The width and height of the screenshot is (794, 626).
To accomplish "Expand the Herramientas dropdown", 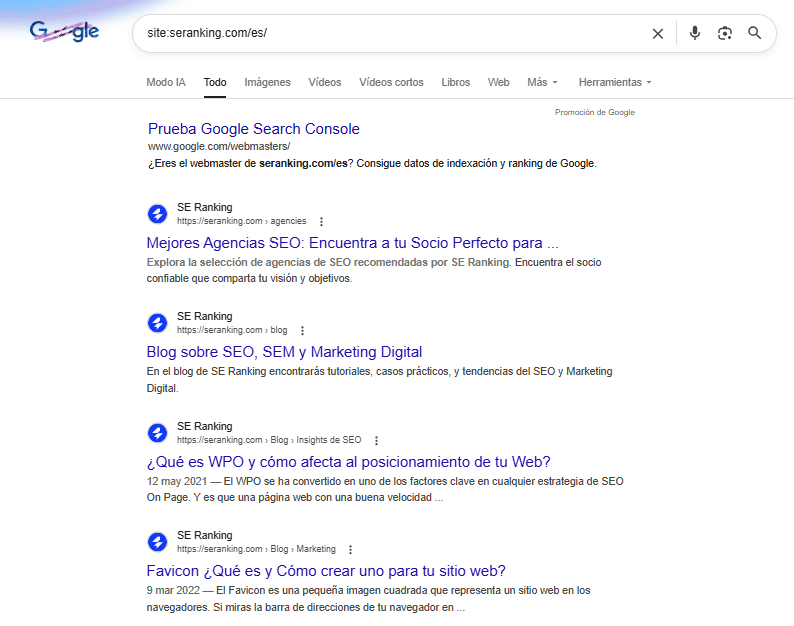I will (615, 82).
